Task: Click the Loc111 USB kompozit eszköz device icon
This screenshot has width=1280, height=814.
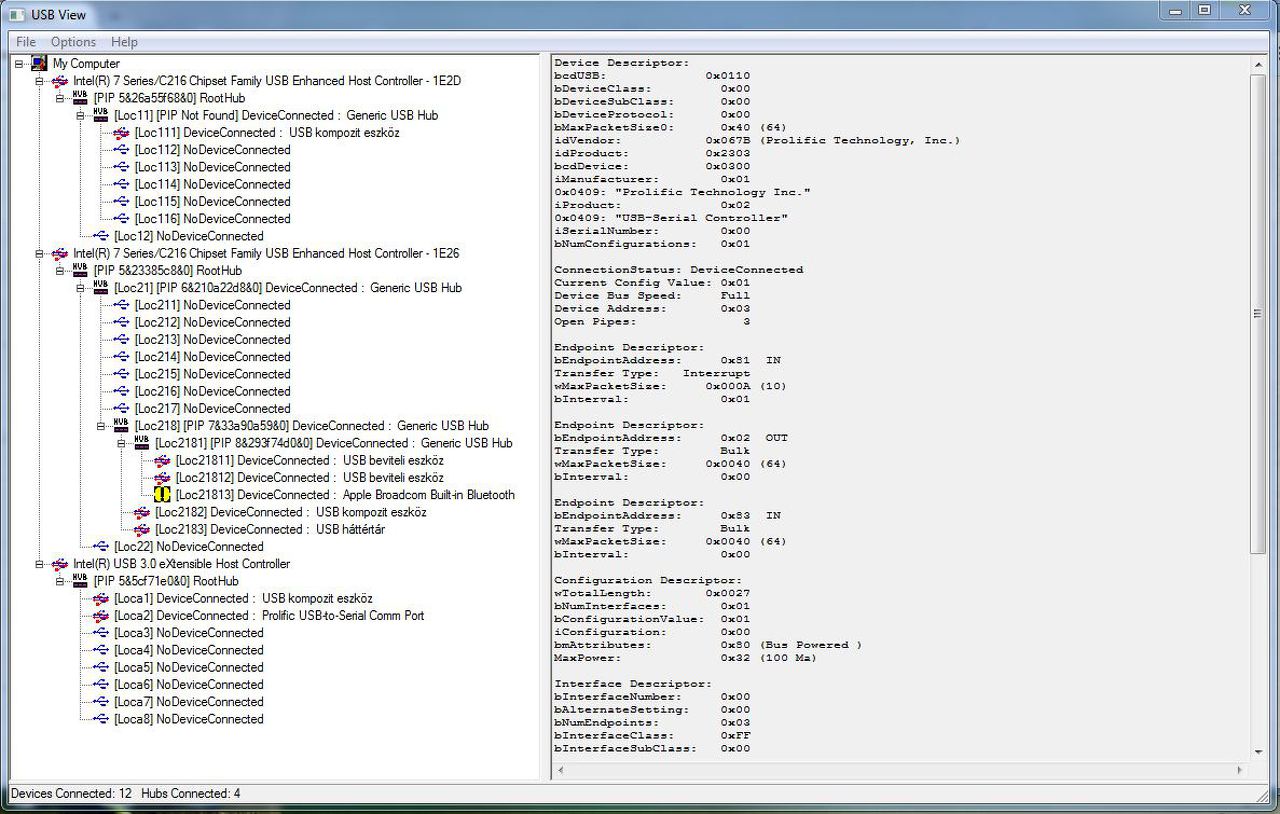Action: click(121, 133)
